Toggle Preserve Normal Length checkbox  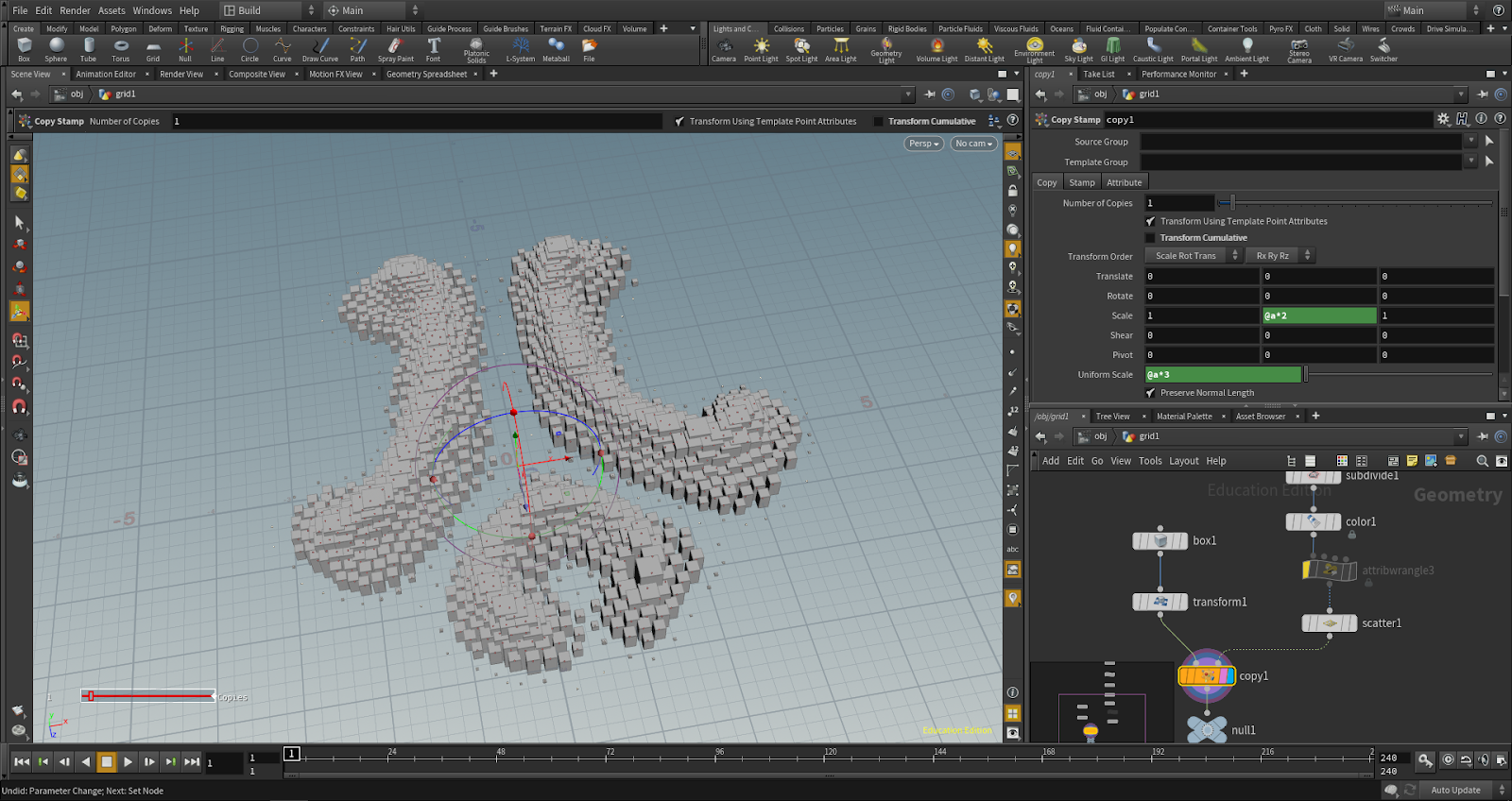click(x=1150, y=393)
